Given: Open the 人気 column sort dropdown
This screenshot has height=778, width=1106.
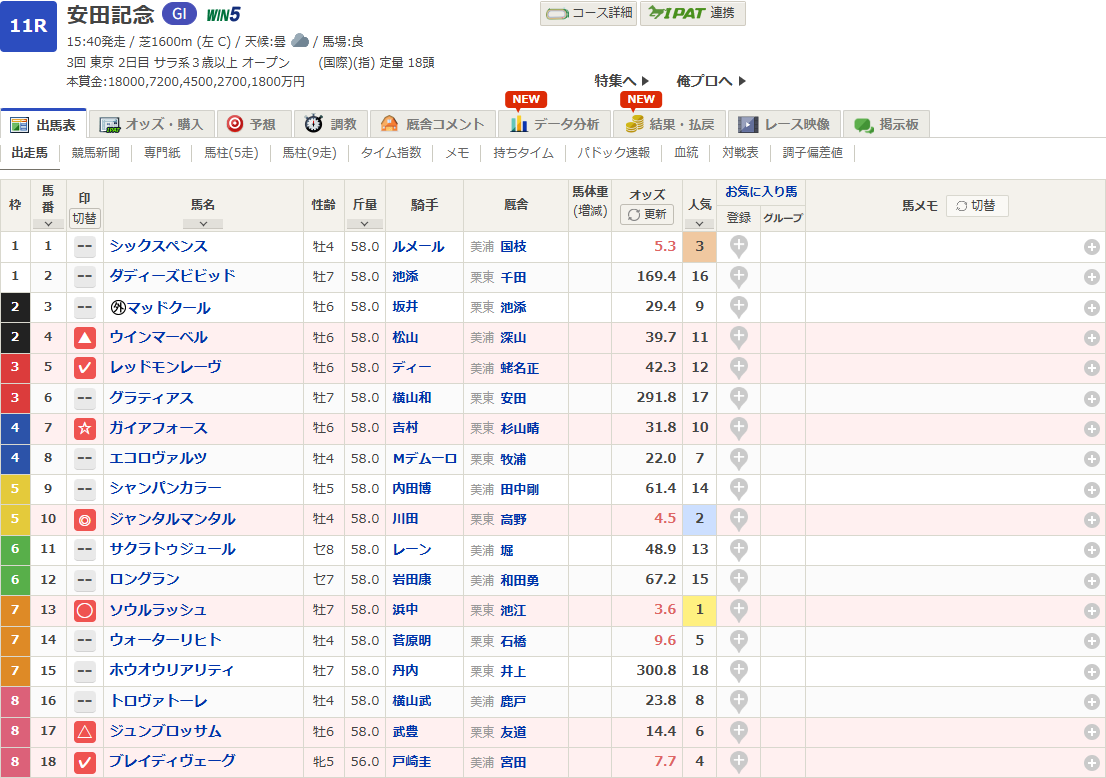Looking at the screenshot, I should click(698, 224).
